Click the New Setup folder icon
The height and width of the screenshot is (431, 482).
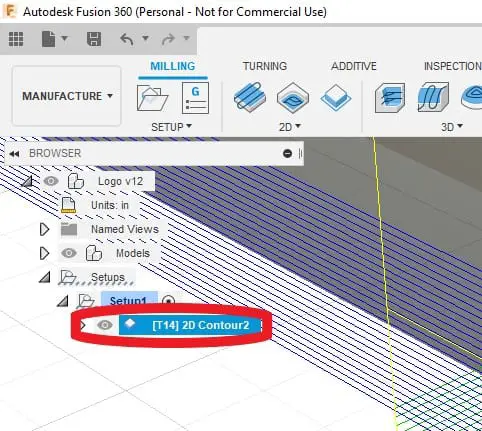click(152, 98)
